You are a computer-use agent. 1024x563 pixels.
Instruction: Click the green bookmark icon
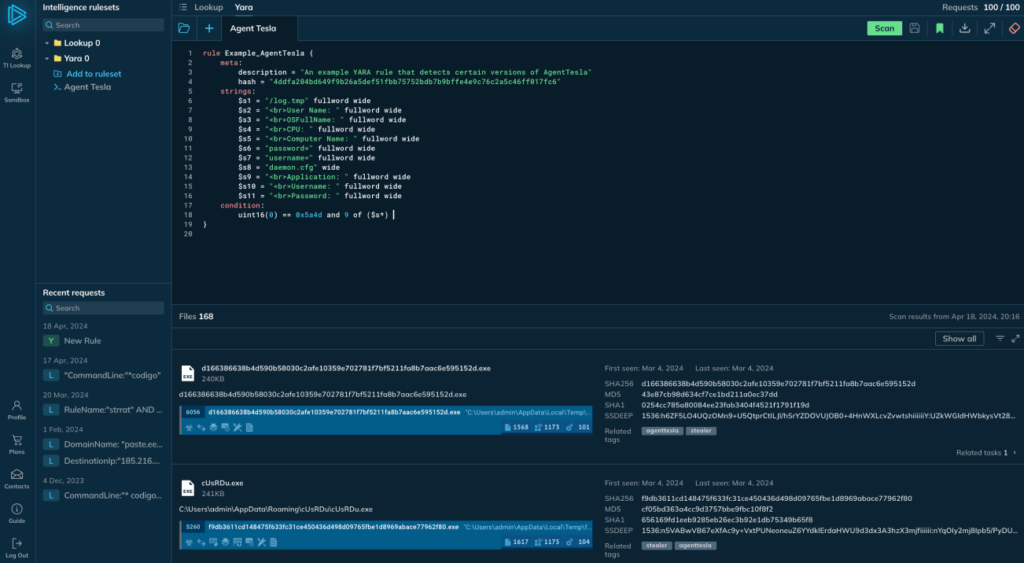(x=939, y=28)
